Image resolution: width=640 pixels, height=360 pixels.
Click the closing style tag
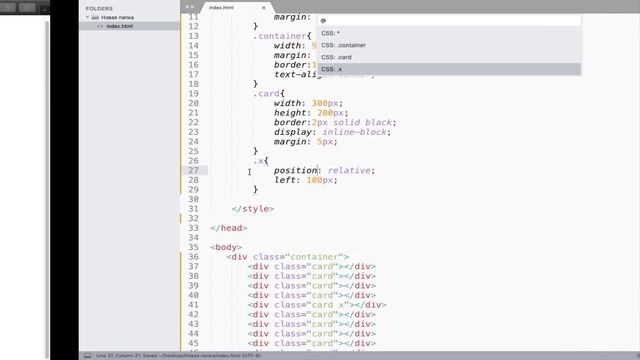(x=253, y=209)
